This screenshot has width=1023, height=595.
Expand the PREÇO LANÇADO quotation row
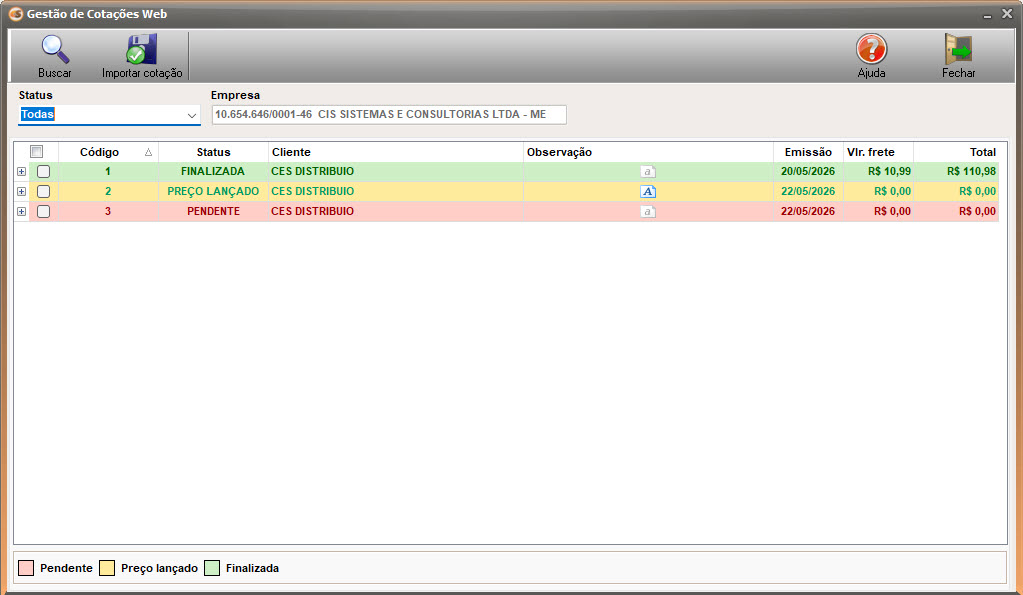pos(22,192)
